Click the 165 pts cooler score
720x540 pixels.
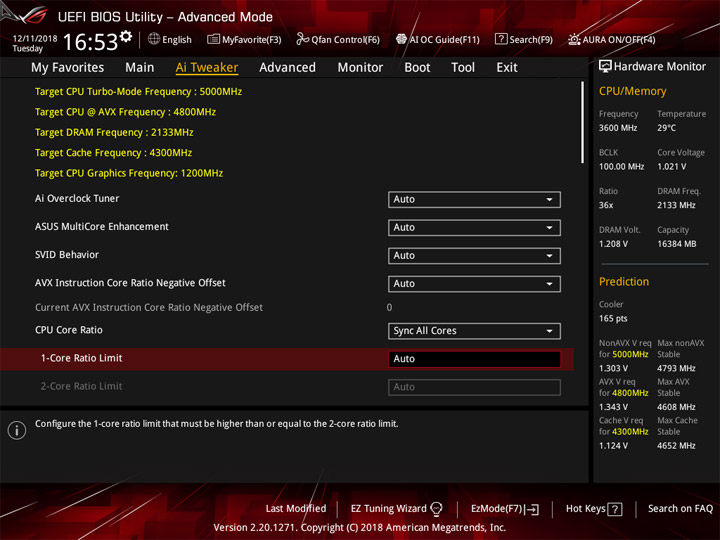coord(613,318)
